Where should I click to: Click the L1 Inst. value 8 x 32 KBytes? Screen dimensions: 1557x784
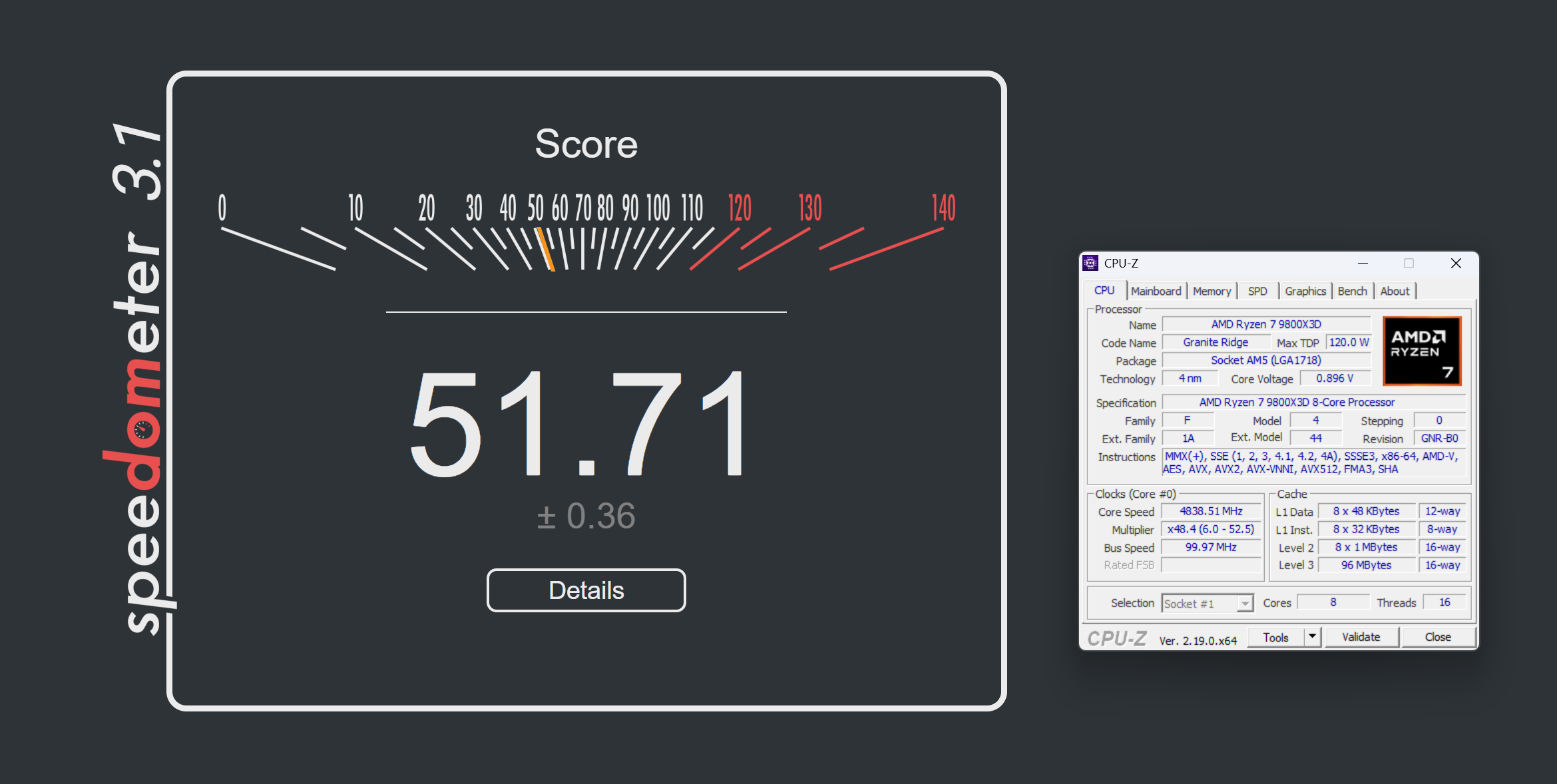click(x=1366, y=529)
